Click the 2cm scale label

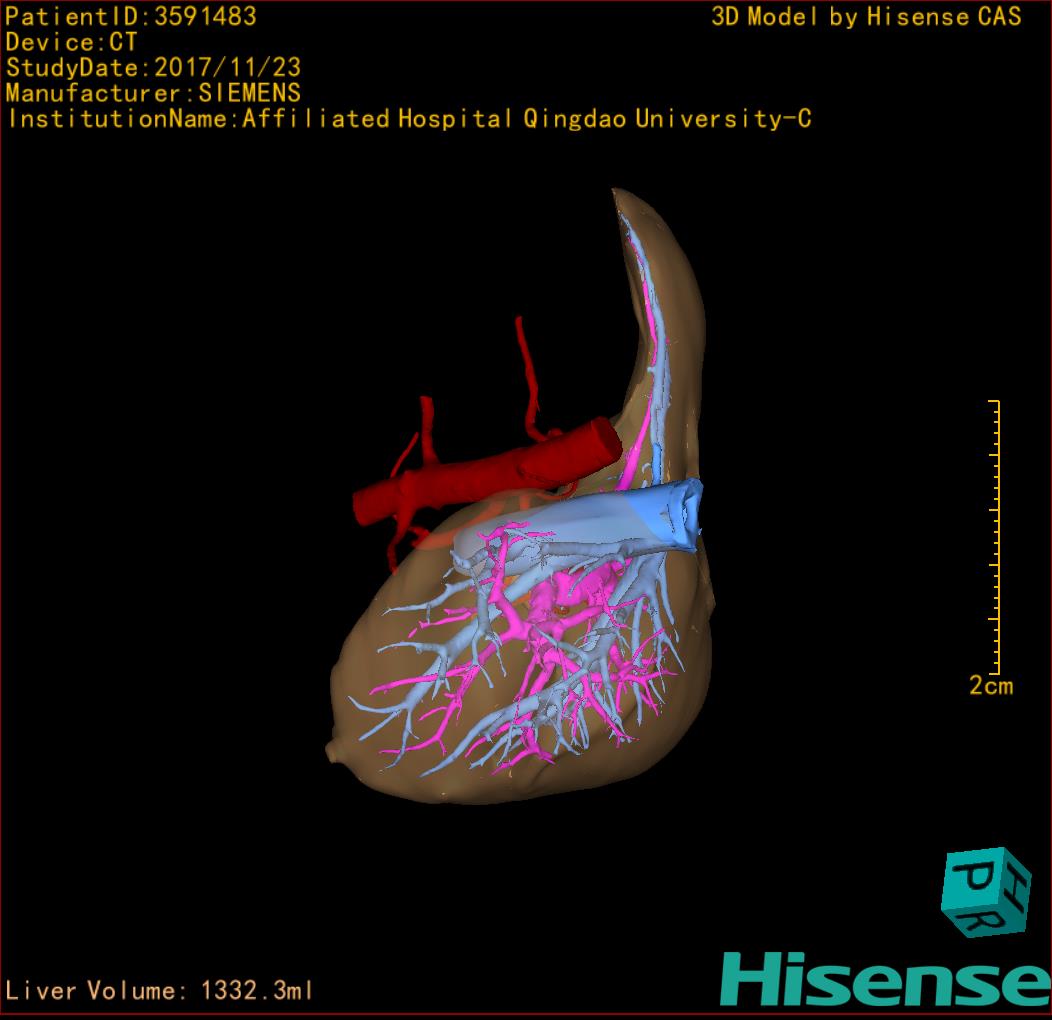990,686
